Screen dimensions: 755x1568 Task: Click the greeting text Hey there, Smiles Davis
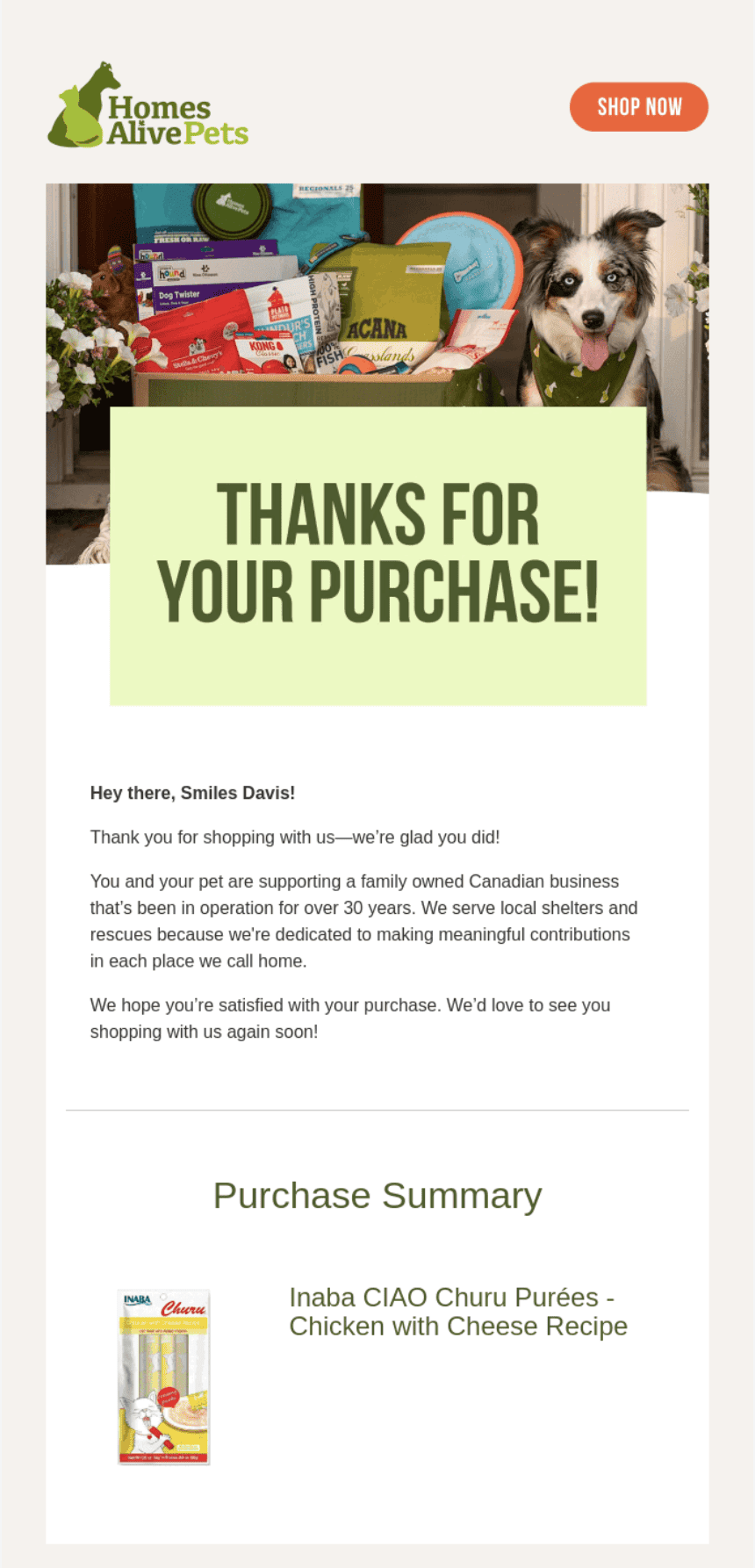pos(191,793)
